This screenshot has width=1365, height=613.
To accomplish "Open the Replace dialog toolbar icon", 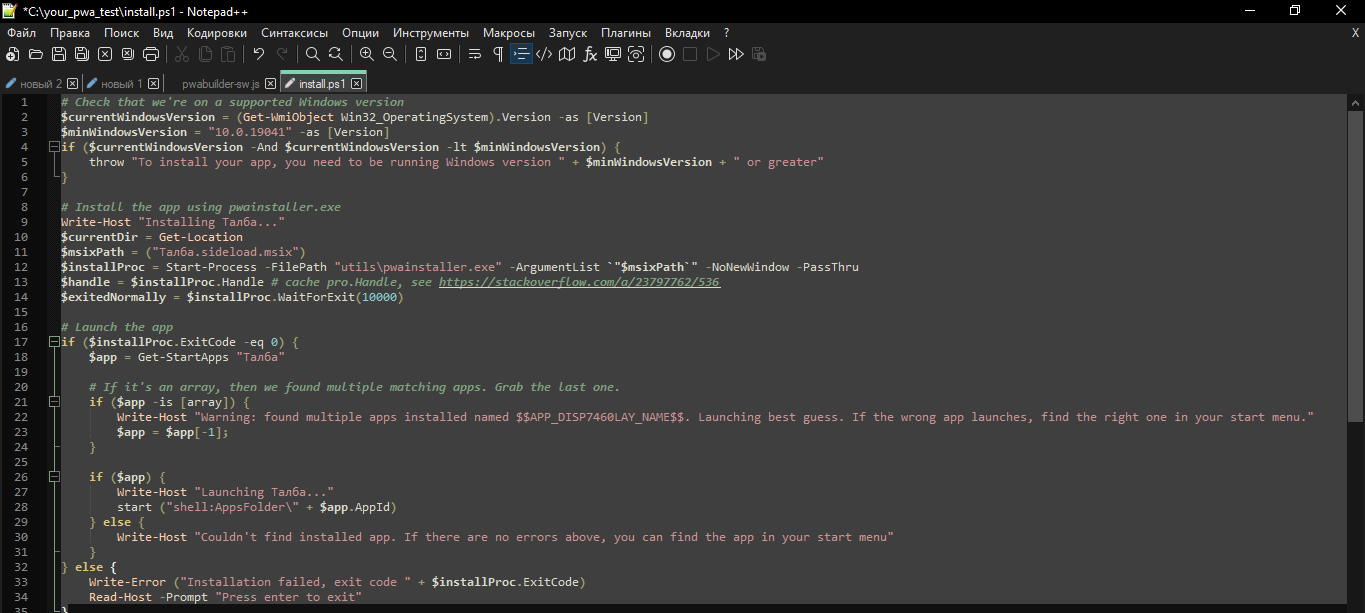I will (336, 54).
